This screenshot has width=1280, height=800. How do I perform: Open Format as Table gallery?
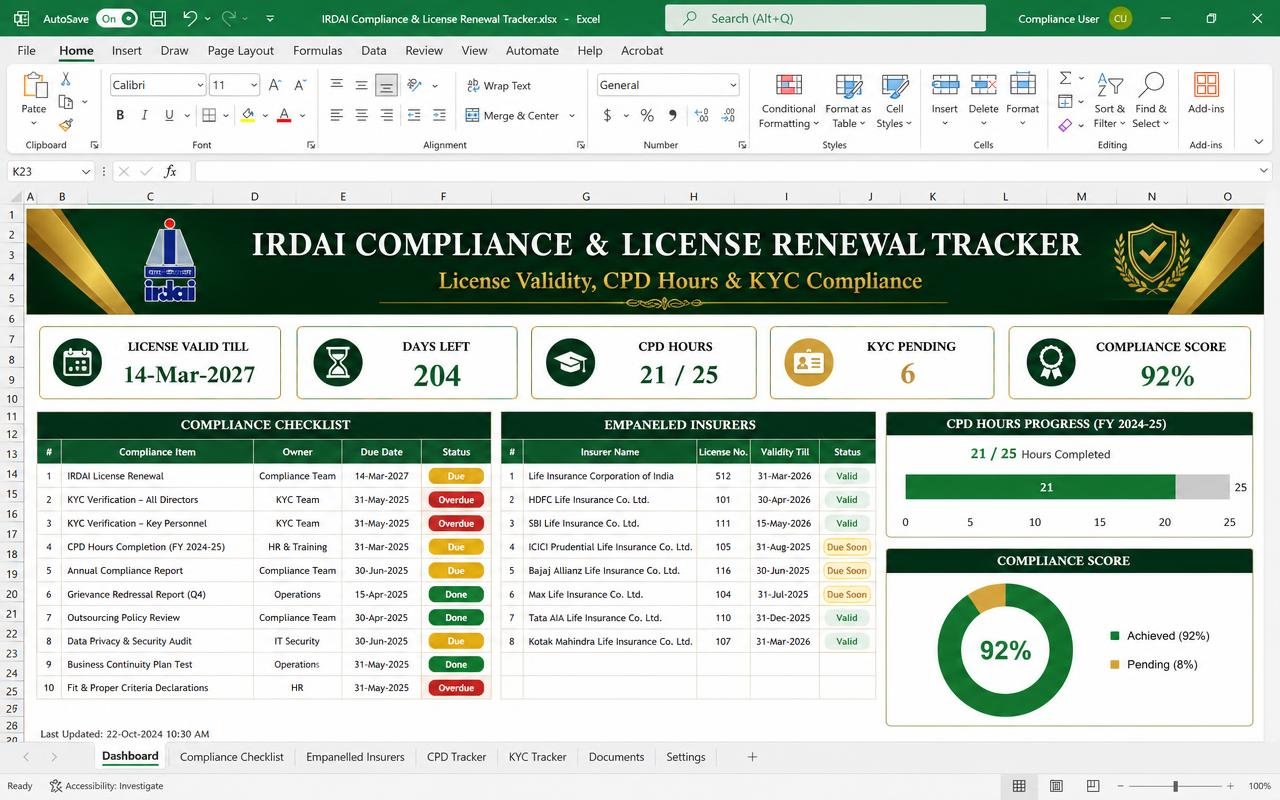coord(848,100)
